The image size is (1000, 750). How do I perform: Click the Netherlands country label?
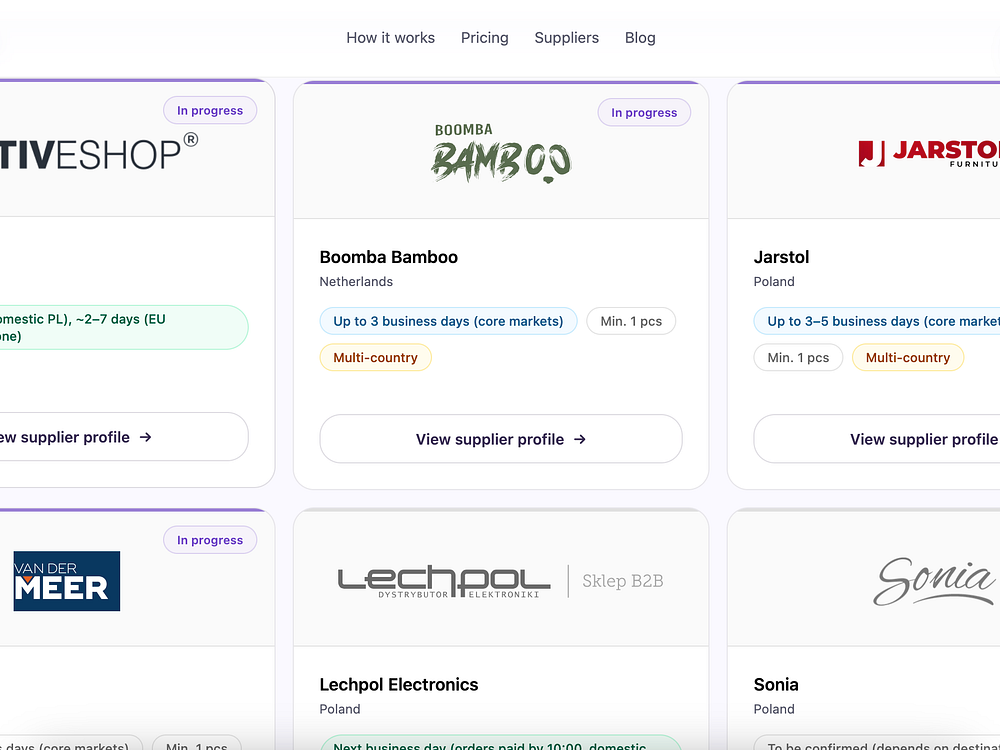tap(356, 281)
